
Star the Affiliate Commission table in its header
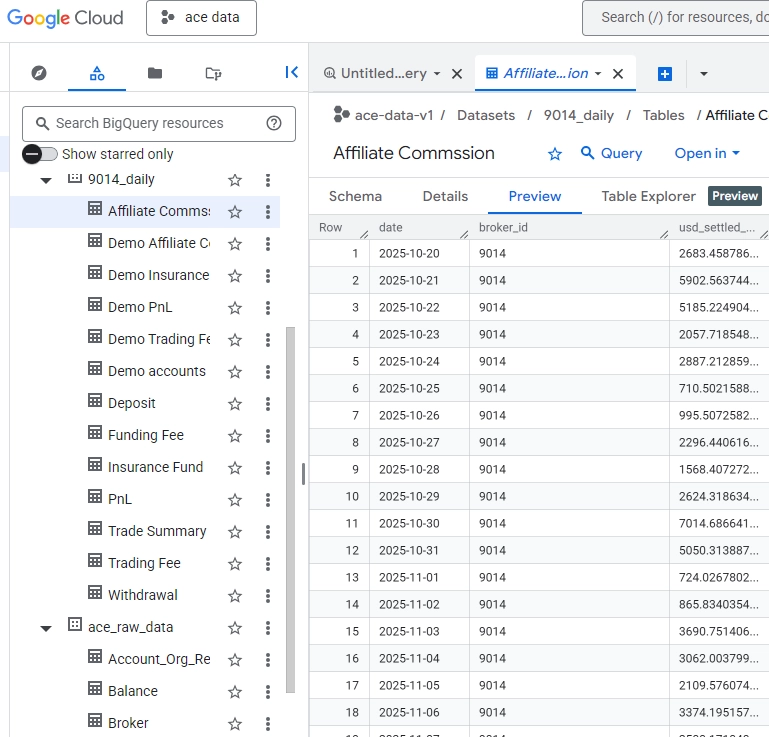tap(555, 154)
